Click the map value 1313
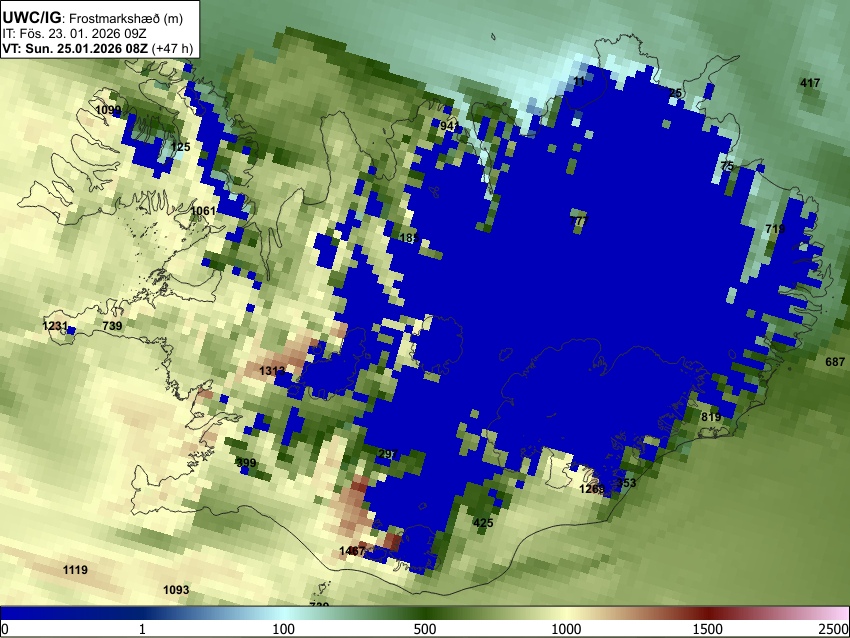Image resolution: width=850 pixels, height=638 pixels. [x=272, y=371]
